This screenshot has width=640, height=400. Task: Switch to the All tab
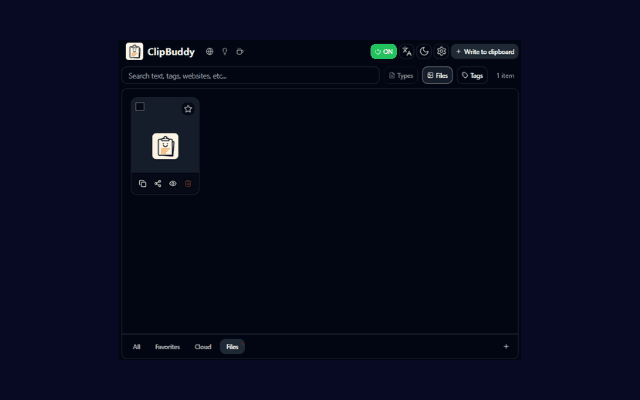coord(136,347)
